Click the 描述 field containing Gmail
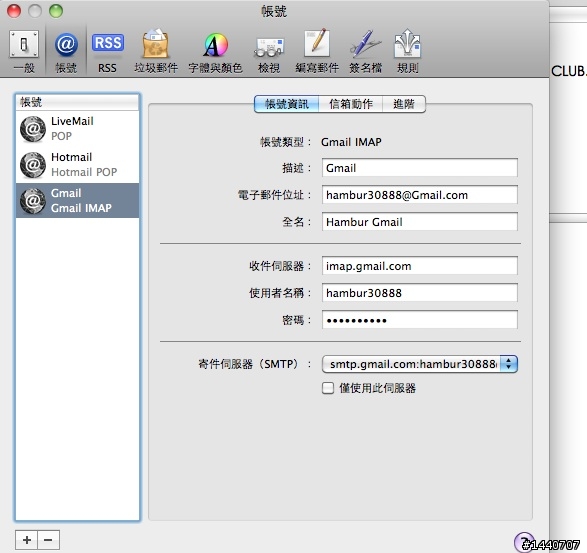587x553 pixels. coord(420,168)
